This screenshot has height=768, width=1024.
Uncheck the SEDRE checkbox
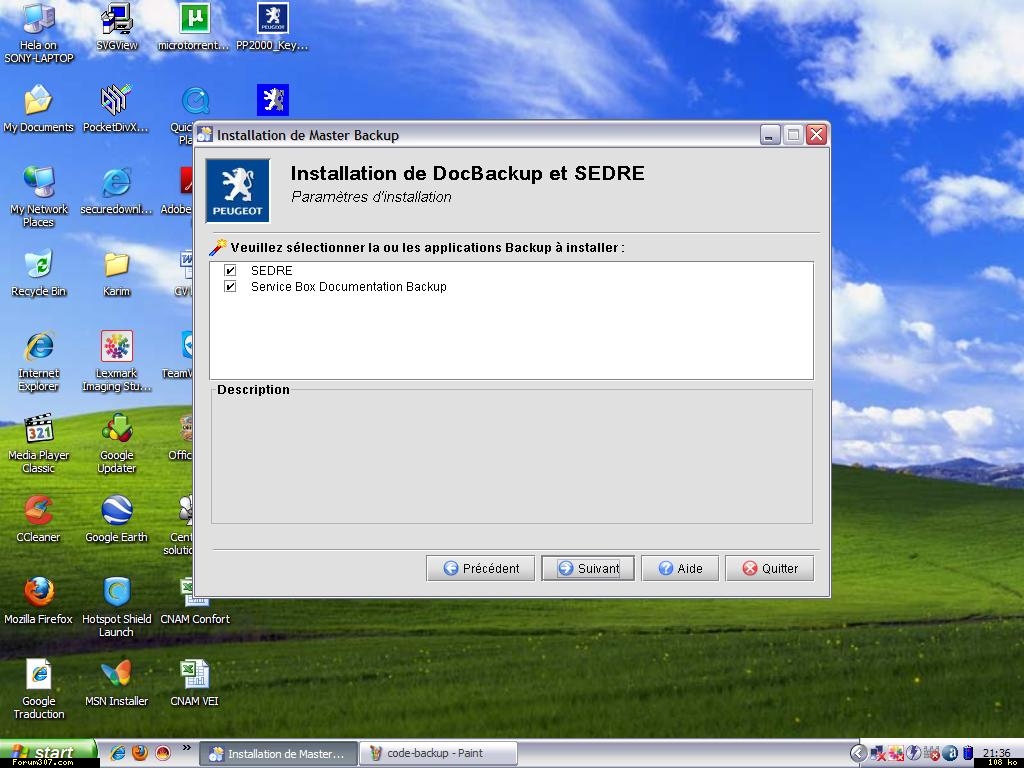(230, 270)
